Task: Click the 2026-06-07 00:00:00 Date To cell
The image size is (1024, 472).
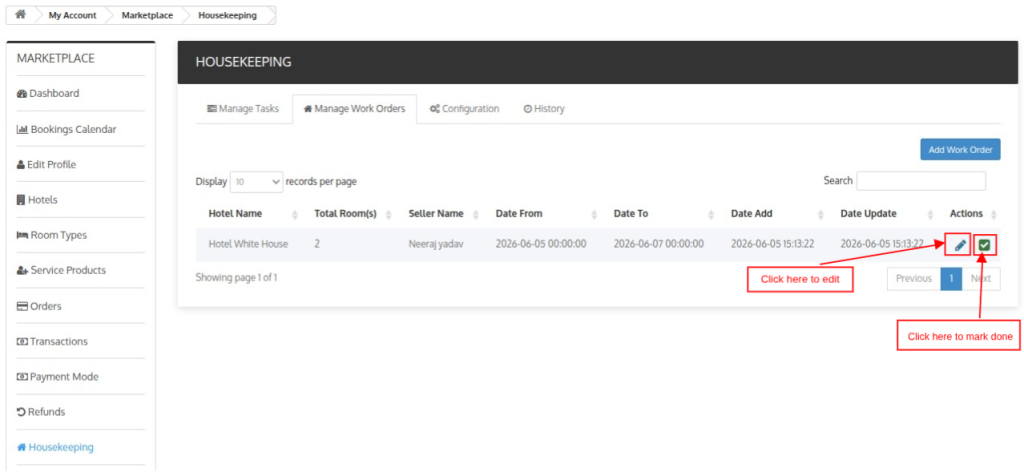Action: point(658,244)
